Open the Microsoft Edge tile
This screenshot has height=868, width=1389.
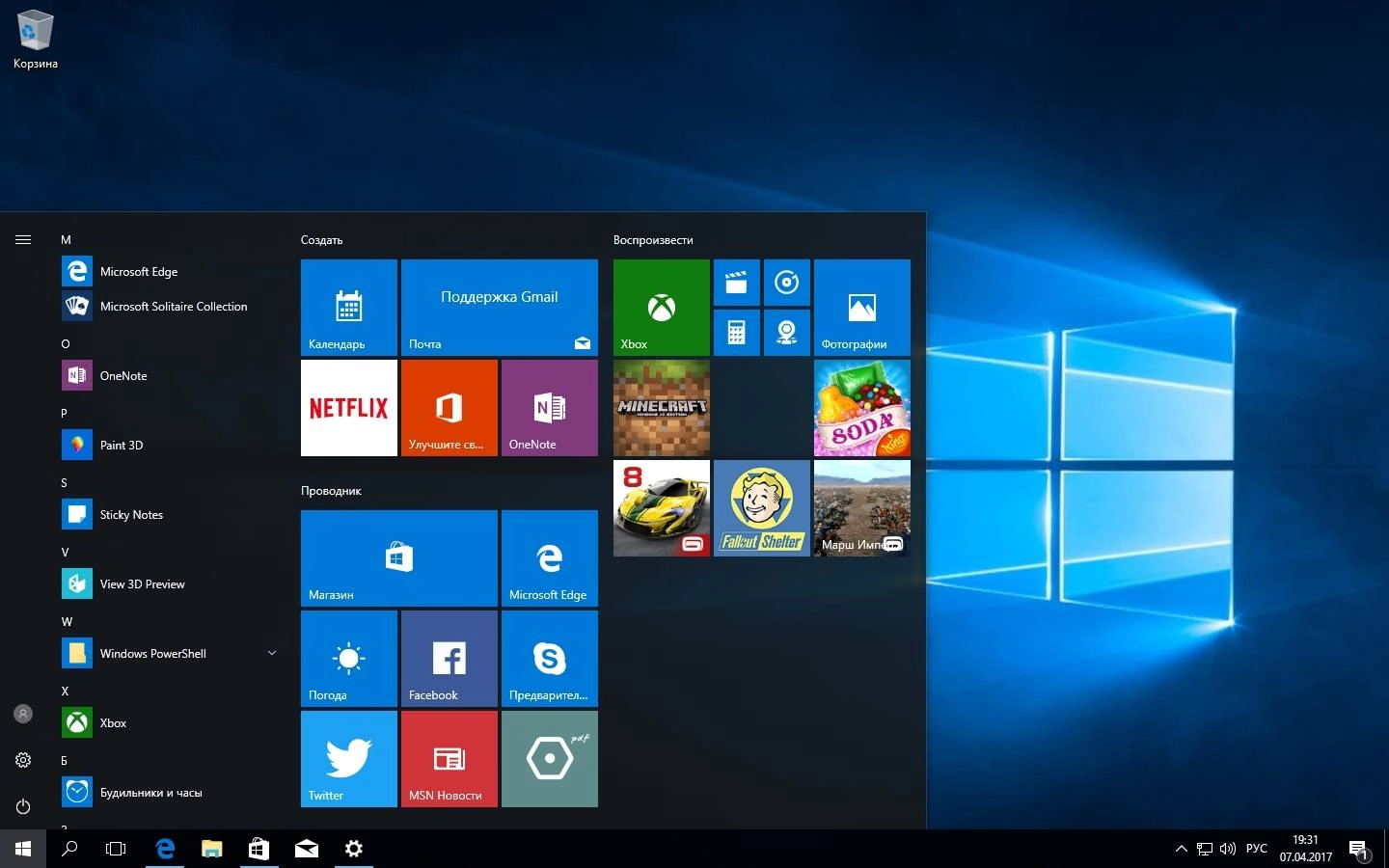(550, 558)
